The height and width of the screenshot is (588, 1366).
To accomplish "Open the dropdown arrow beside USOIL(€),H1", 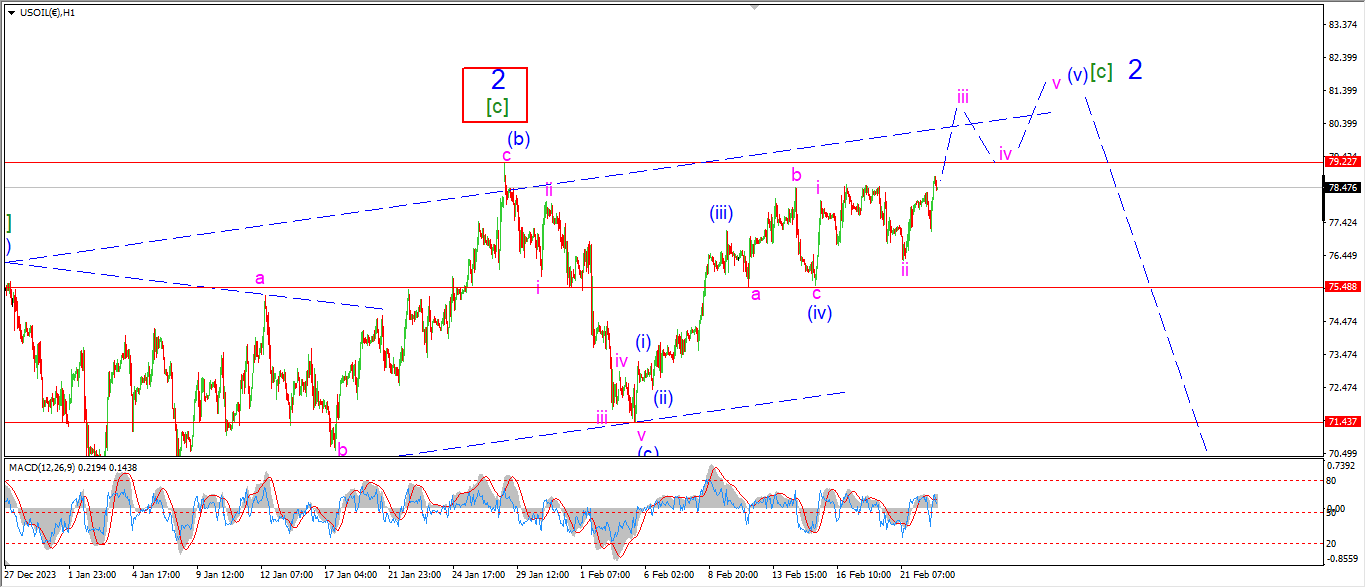I will (x=11, y=12).
